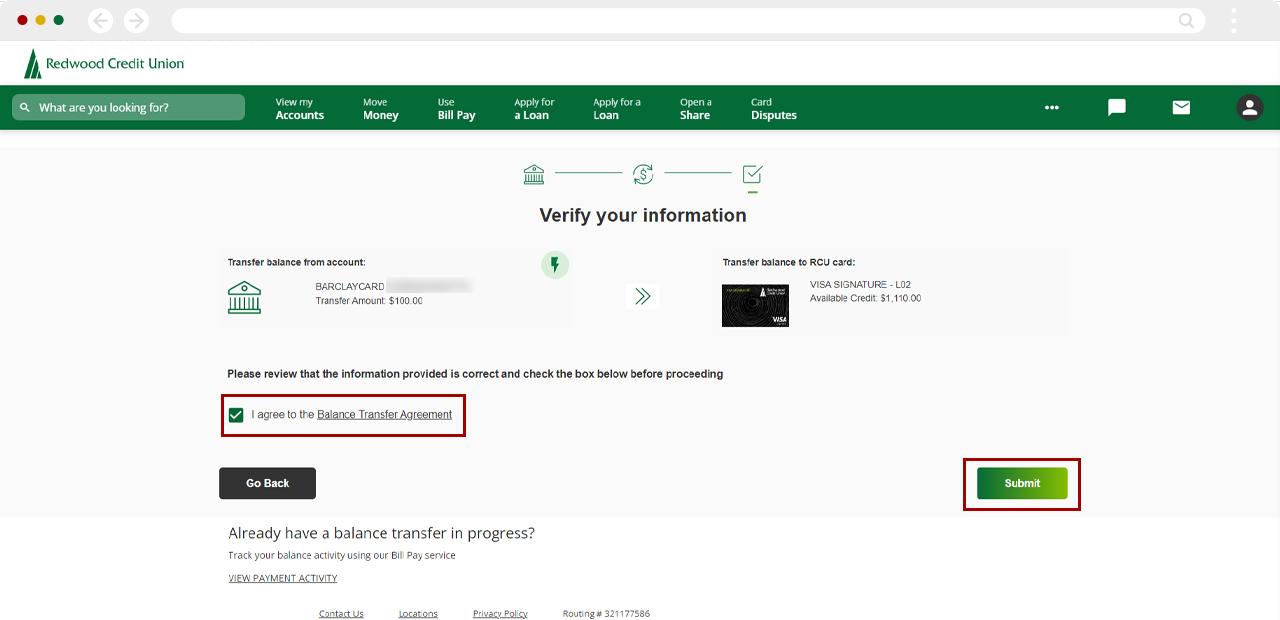Screen dimensions: 1280x620
Task: Click the 'What are you looking for?' search field
Action: tap(128, 108)
